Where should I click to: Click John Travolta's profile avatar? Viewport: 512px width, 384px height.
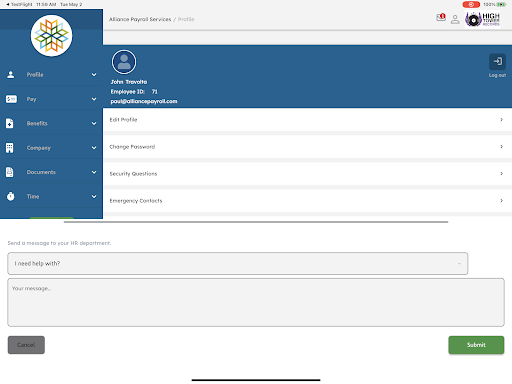pyautogui.click(x=124, y=62)
